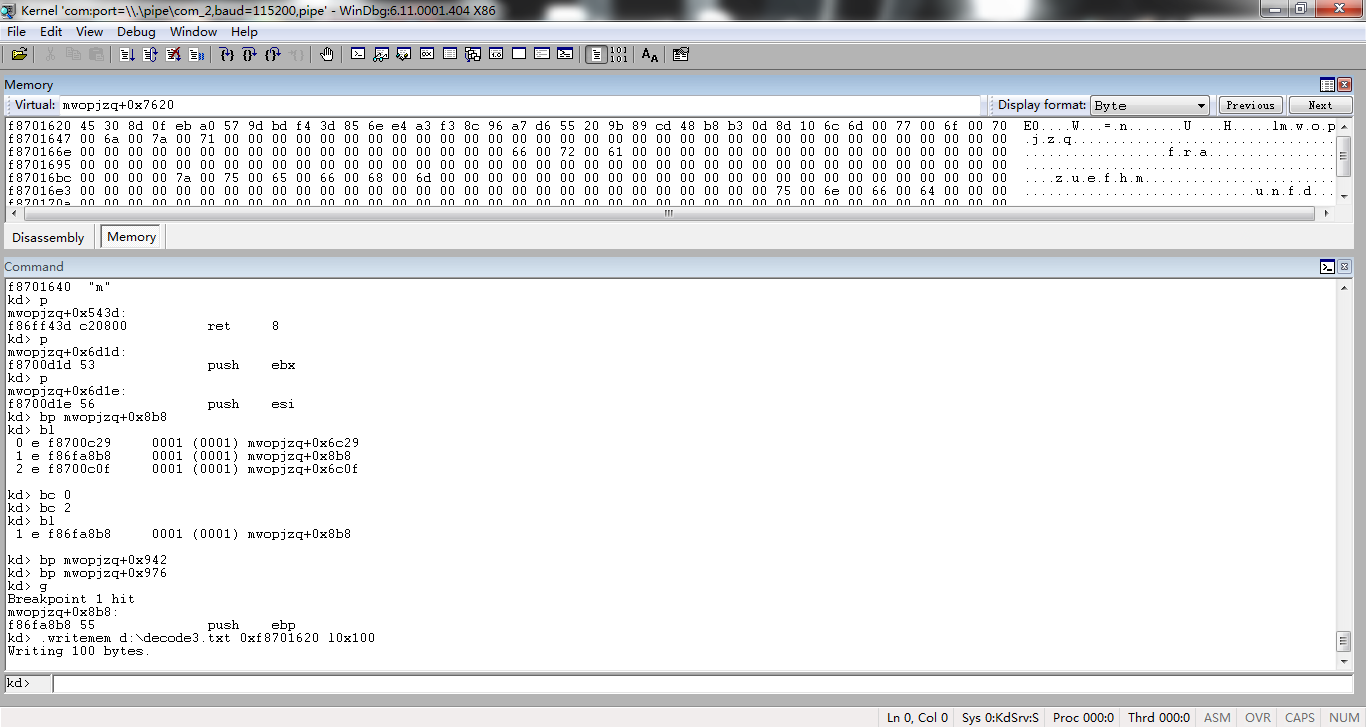
Task: Select the Memory tab
Action: (x=131, y=237)
